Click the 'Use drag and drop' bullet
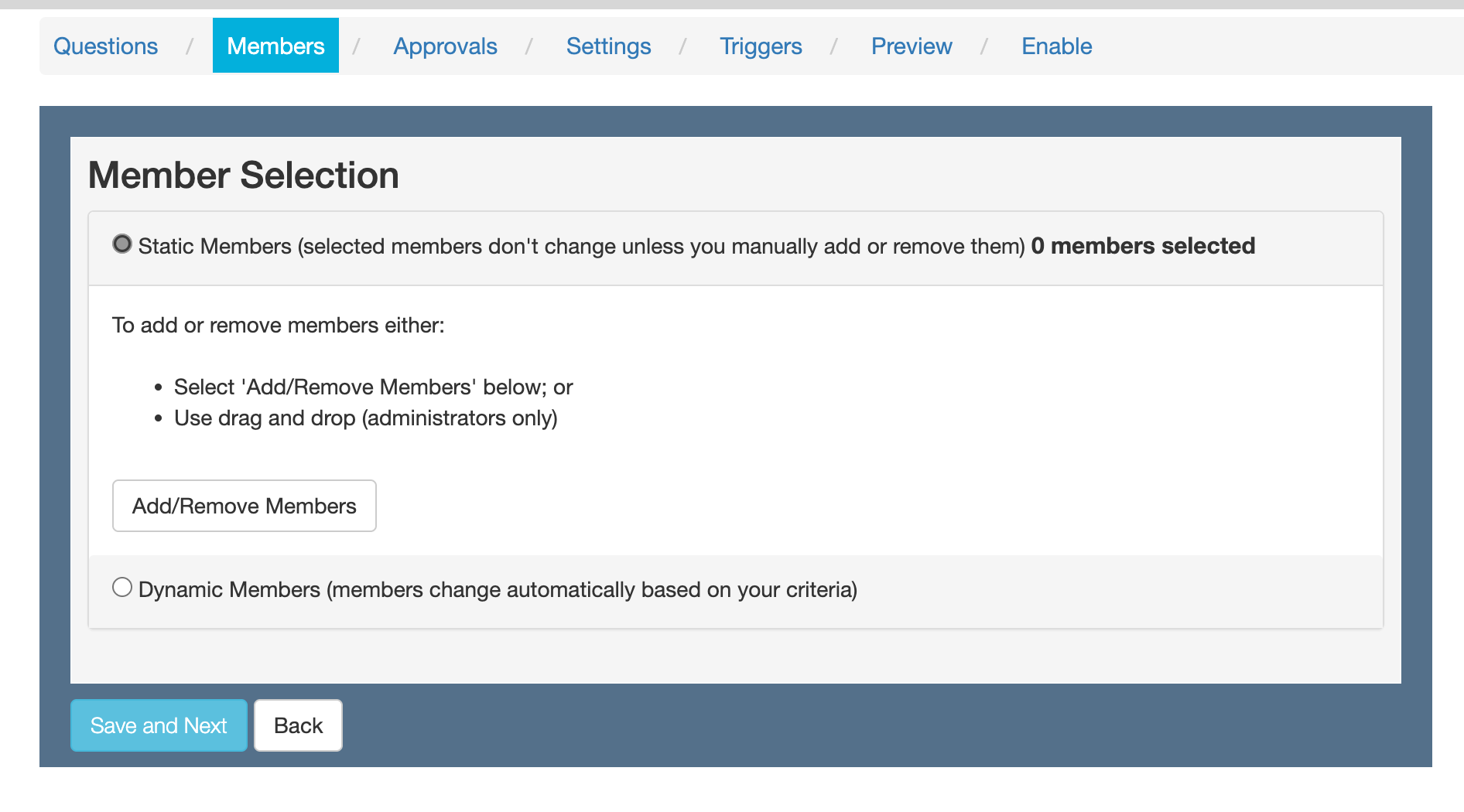The width and height of the screenshot is (1464, 812). pyautogui.click(x=365, y=418)
